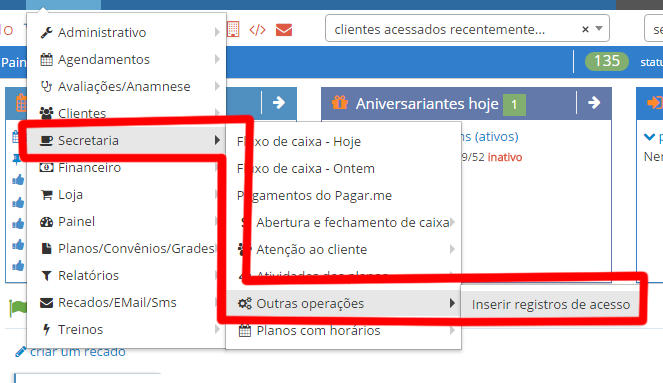This screenshot has height=383, width=663.
Task: Click the pencil icon beside criar um recado
Action: [20, 352]
